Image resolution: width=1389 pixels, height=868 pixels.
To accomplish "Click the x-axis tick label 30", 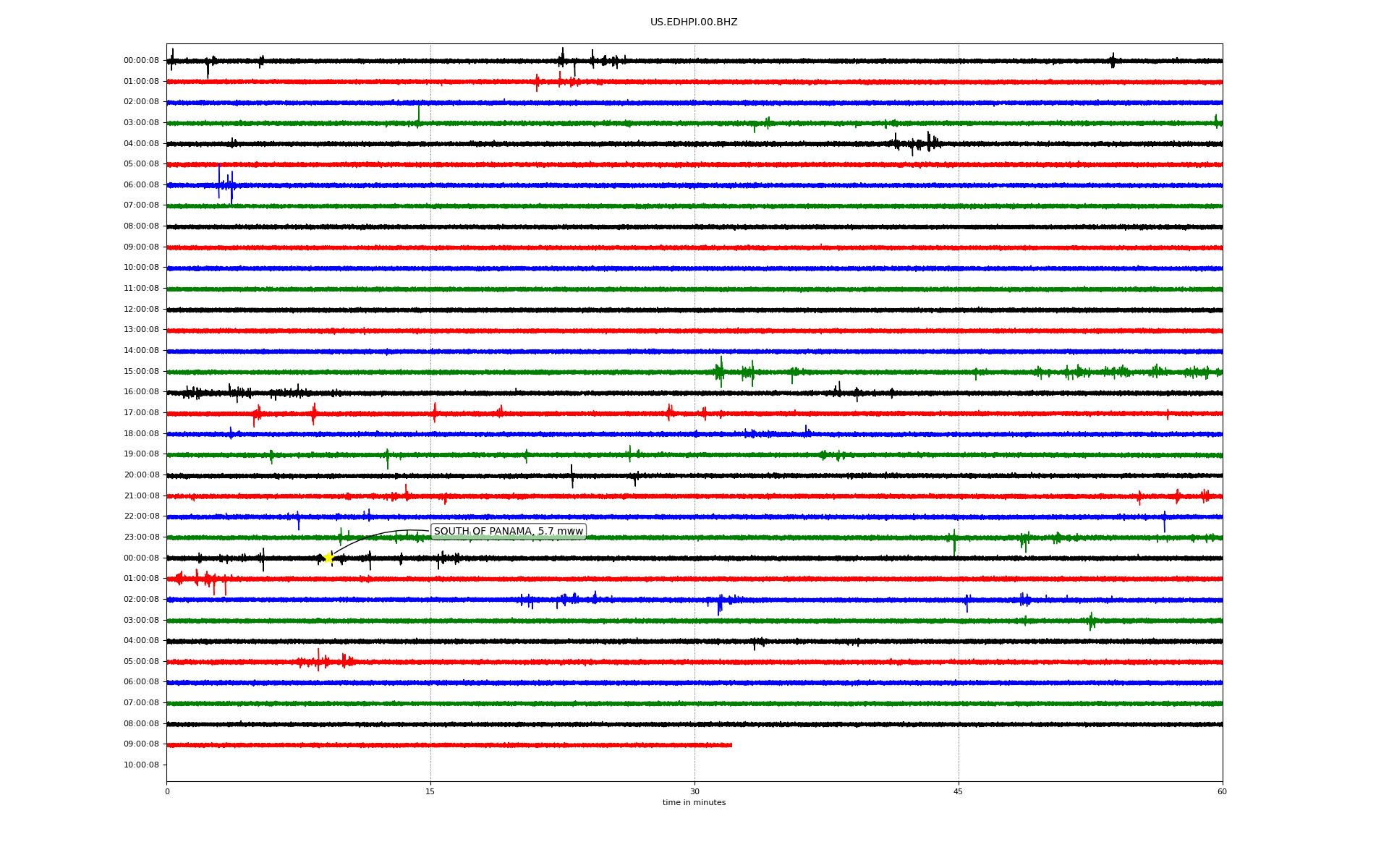I will point(694,791).
